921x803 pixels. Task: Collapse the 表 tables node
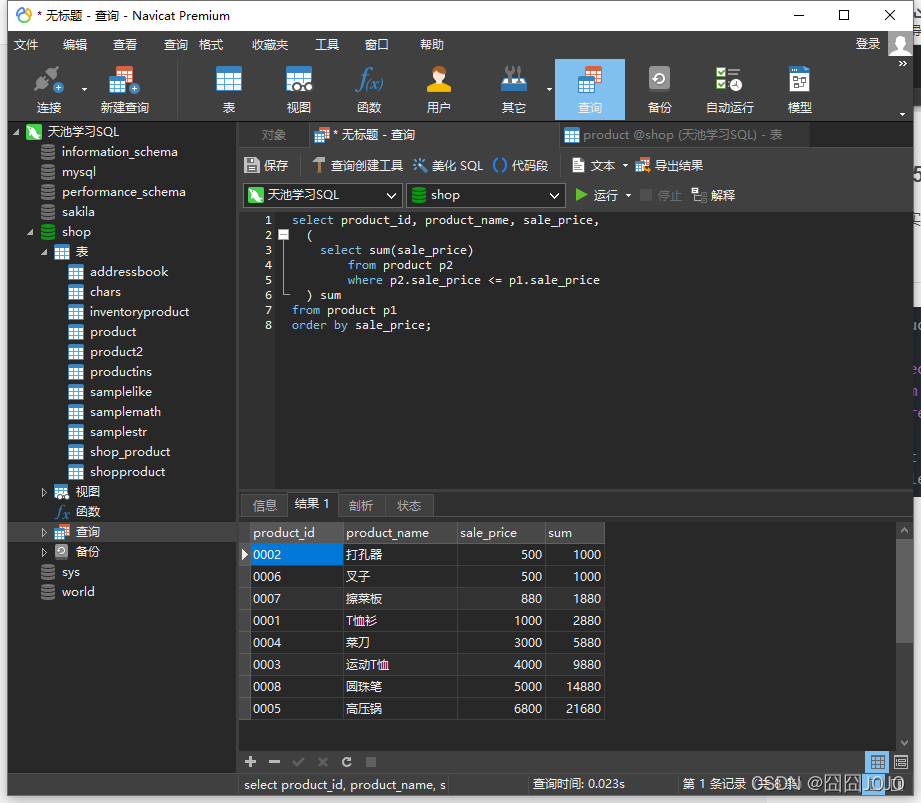44,252
